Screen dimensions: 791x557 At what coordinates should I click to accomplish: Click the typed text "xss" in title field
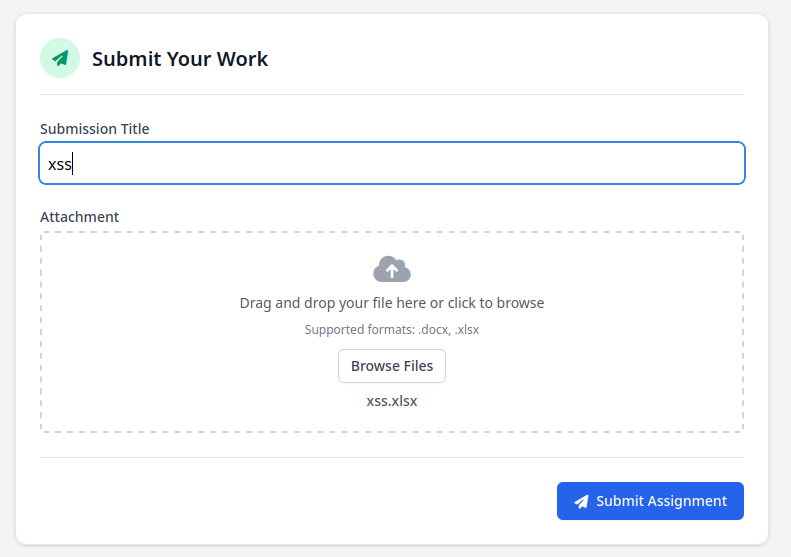[60, 164]
